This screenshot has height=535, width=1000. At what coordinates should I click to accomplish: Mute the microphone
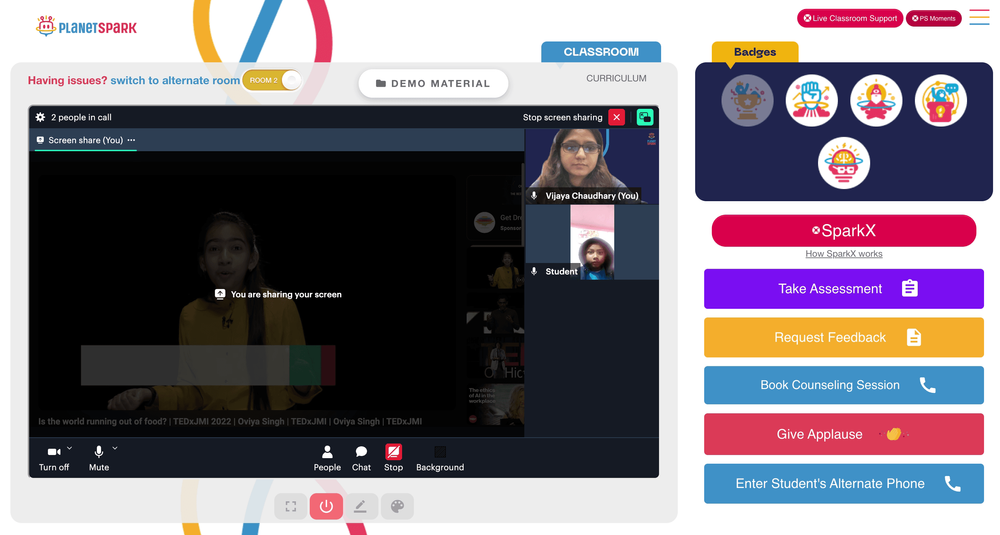click(x=99, y=458)
